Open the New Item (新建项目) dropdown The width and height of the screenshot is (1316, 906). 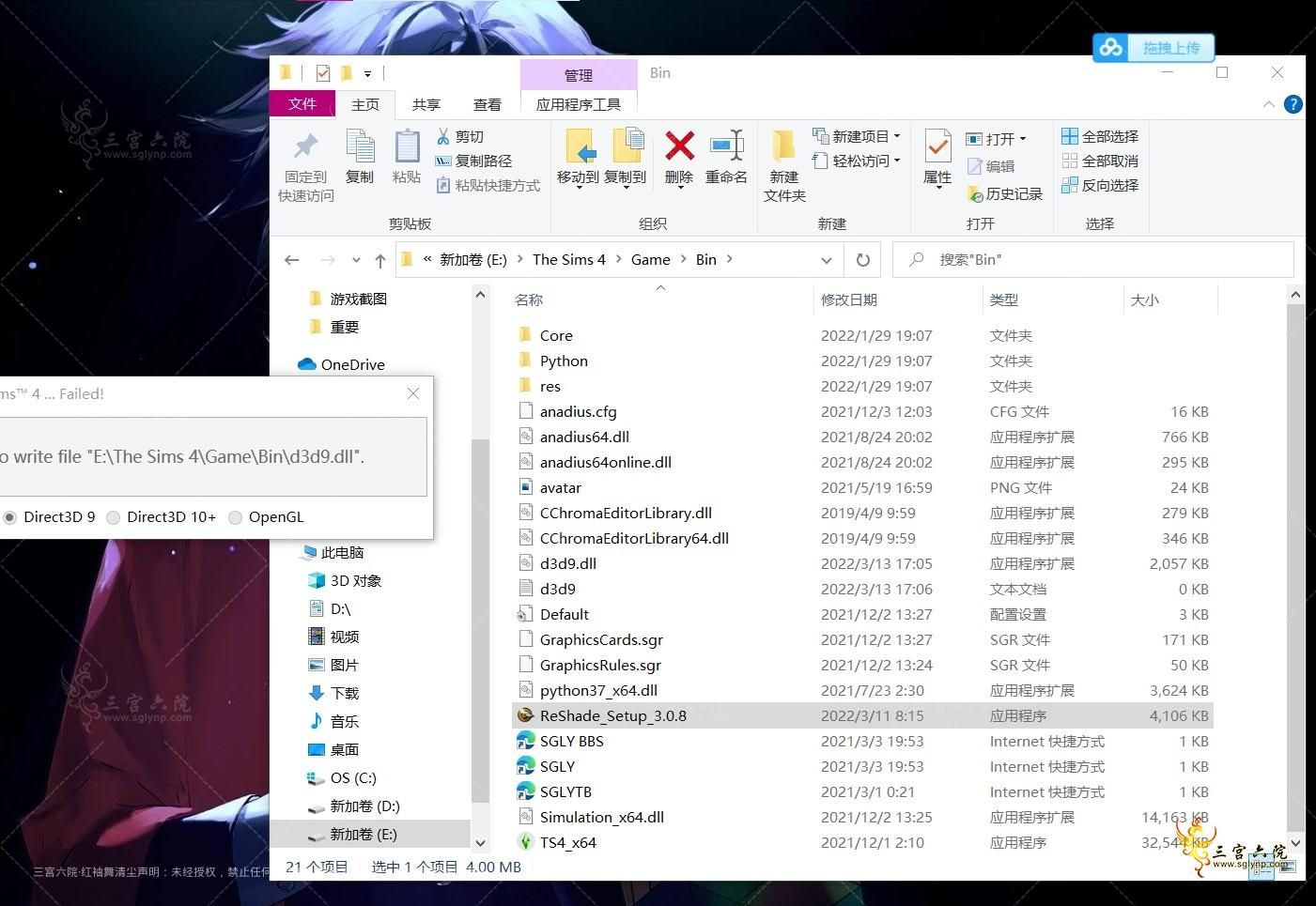click(x=857, y=136)
